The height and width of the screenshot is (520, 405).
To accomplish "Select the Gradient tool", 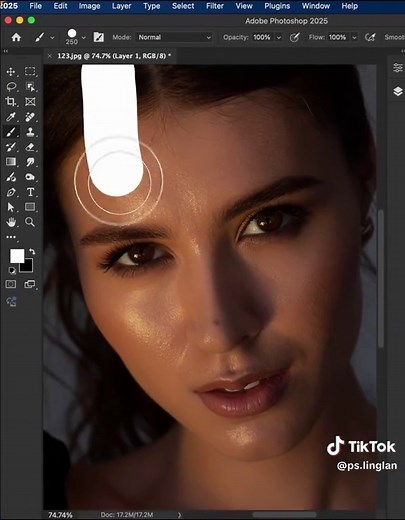I will 11,162.
